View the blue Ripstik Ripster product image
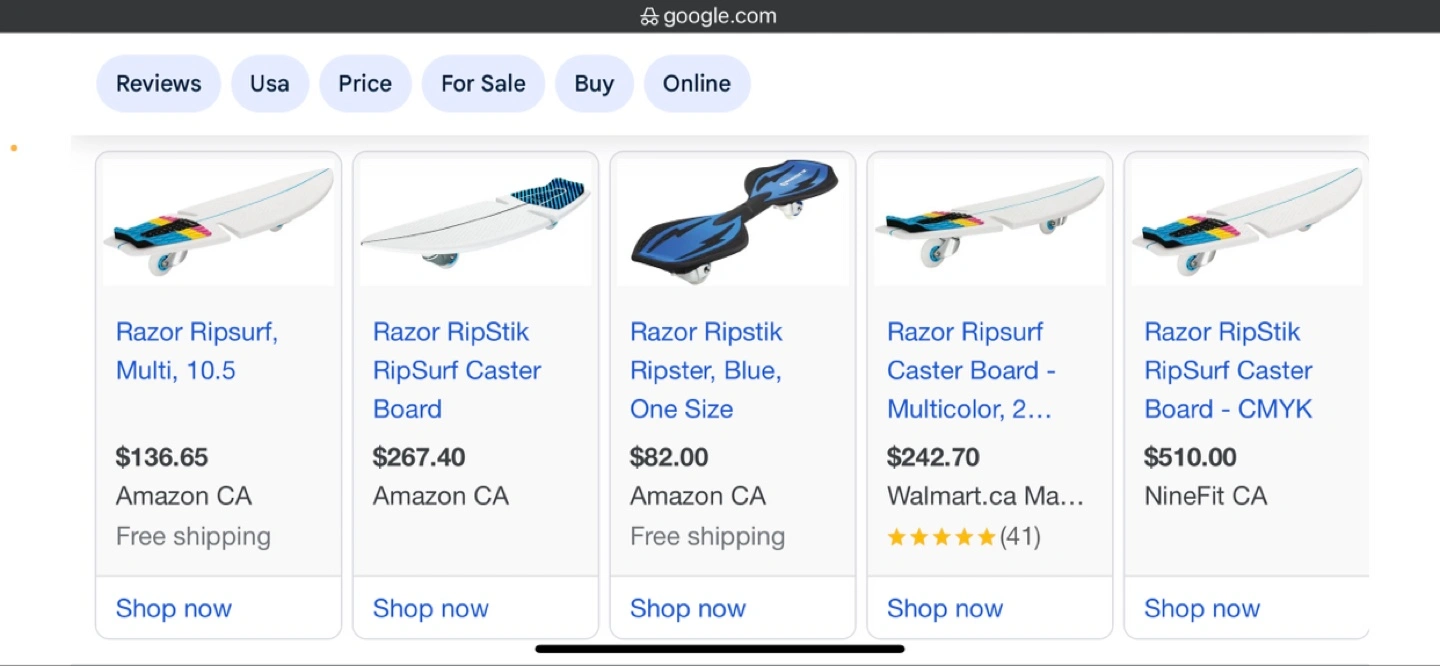 click(x=733, y=222)
